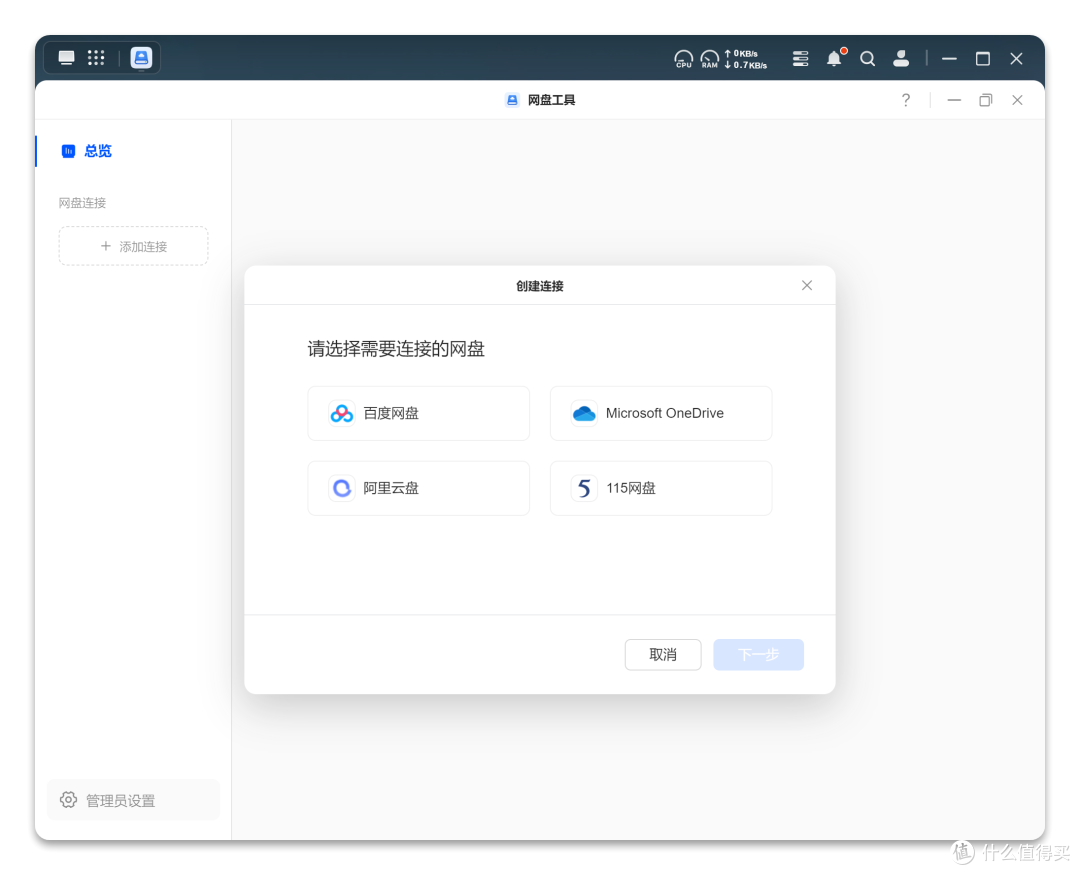Choose Microsoft OneDrive option
This screenshot has height=875, width=1080.
pos(661,413)
